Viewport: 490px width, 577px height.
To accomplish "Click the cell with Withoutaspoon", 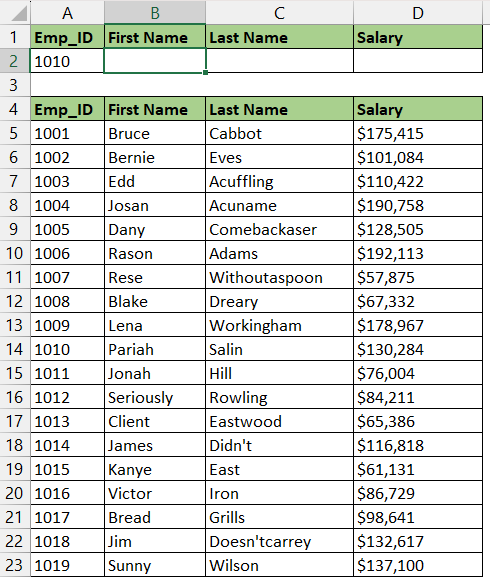I will [280, 277].
